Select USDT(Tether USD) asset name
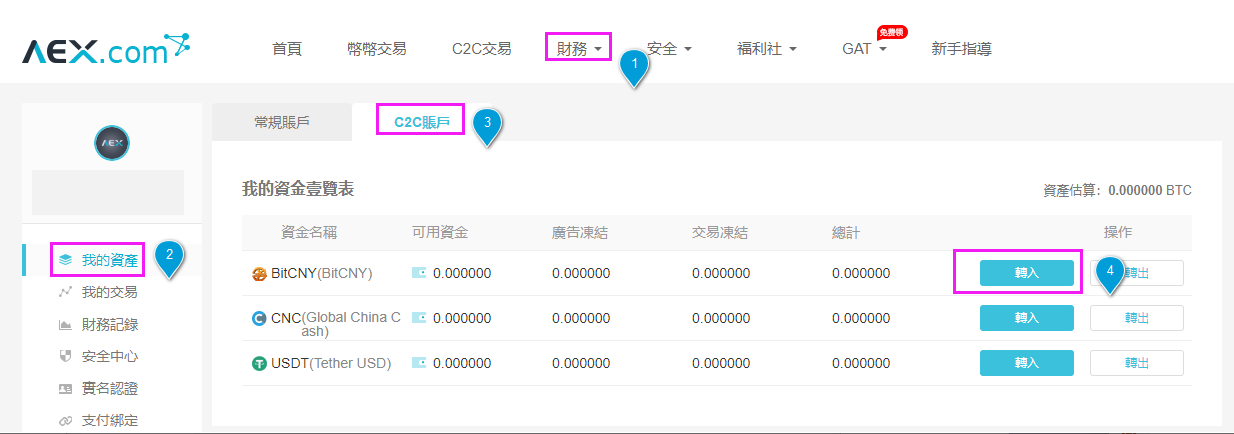This screenshot has height=434, width=1234. pyautogui.click(x=331, y=363)
